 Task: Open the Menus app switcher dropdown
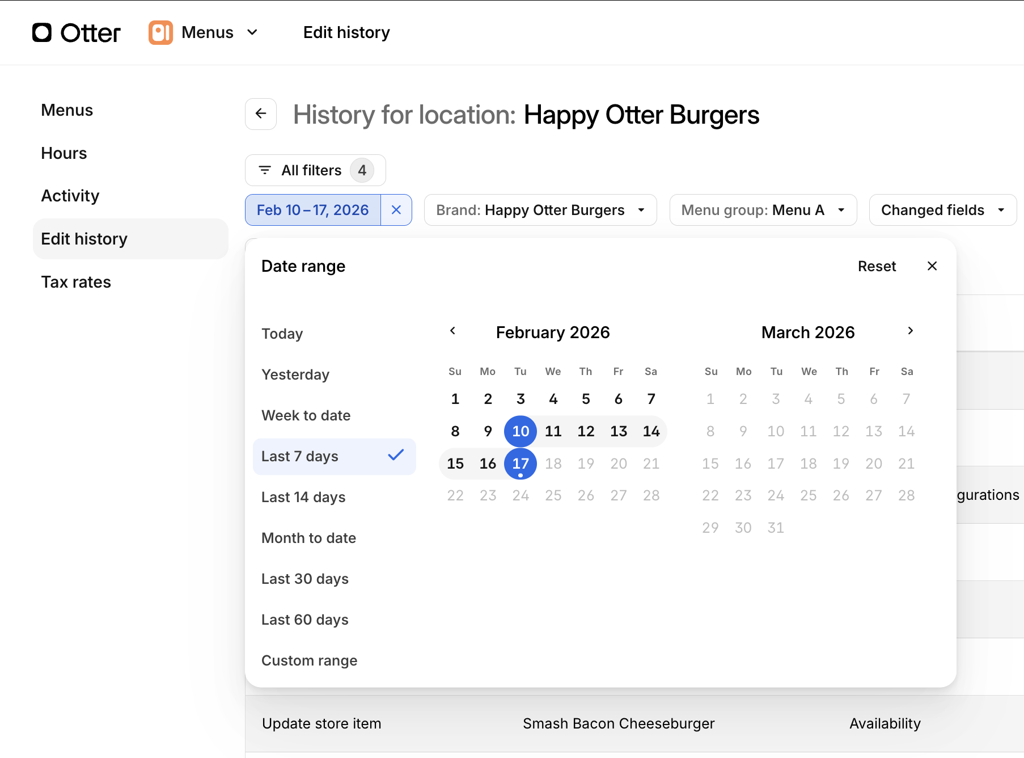252,33
